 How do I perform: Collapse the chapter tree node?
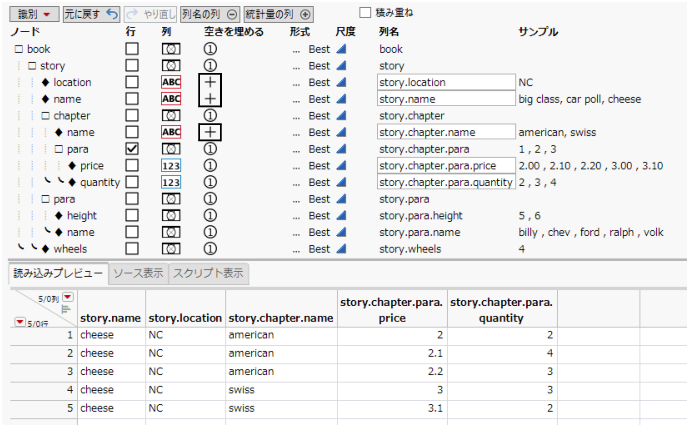click(x=45, y=116)
